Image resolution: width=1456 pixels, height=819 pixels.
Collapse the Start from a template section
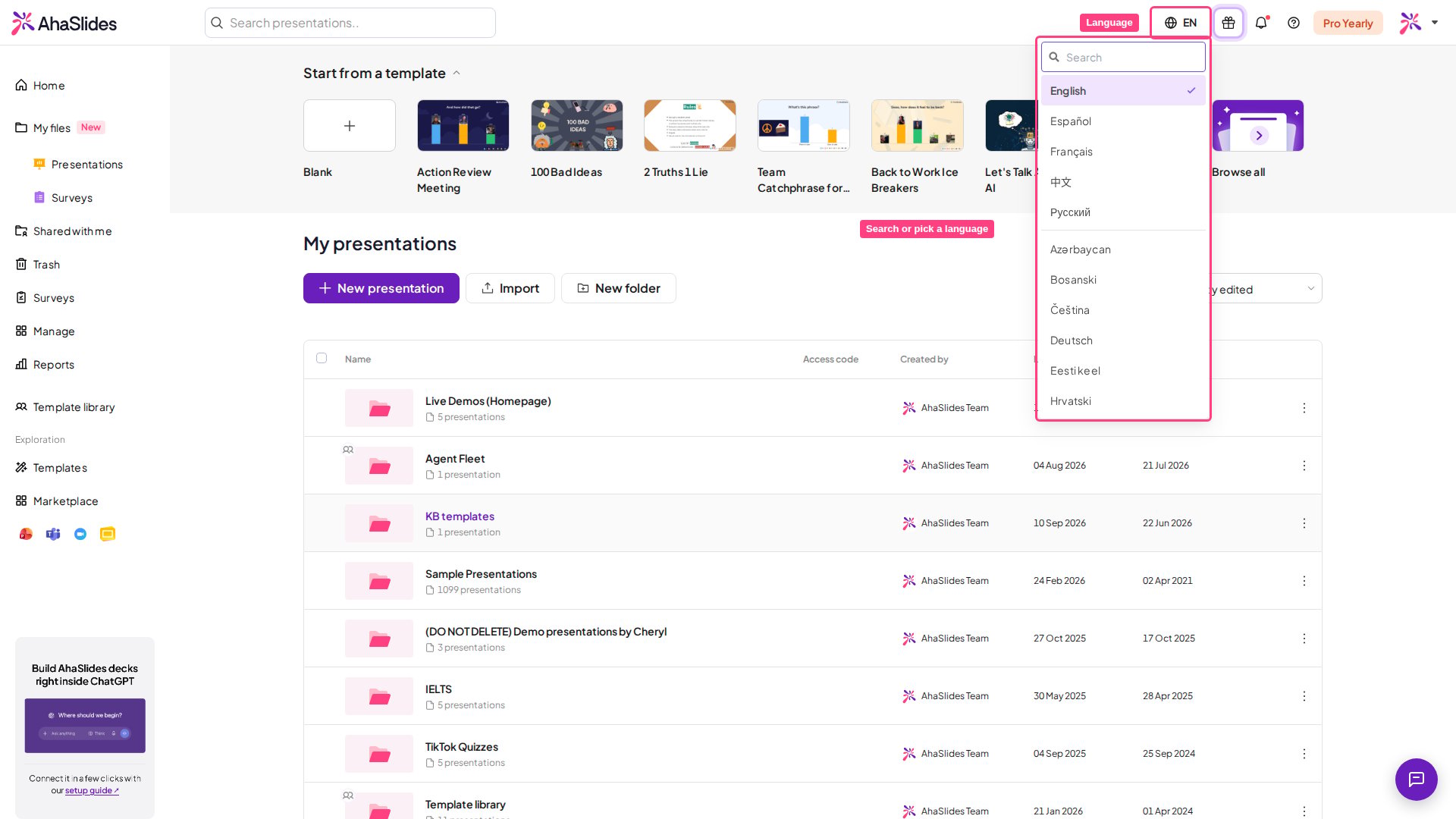click(457, 73)
